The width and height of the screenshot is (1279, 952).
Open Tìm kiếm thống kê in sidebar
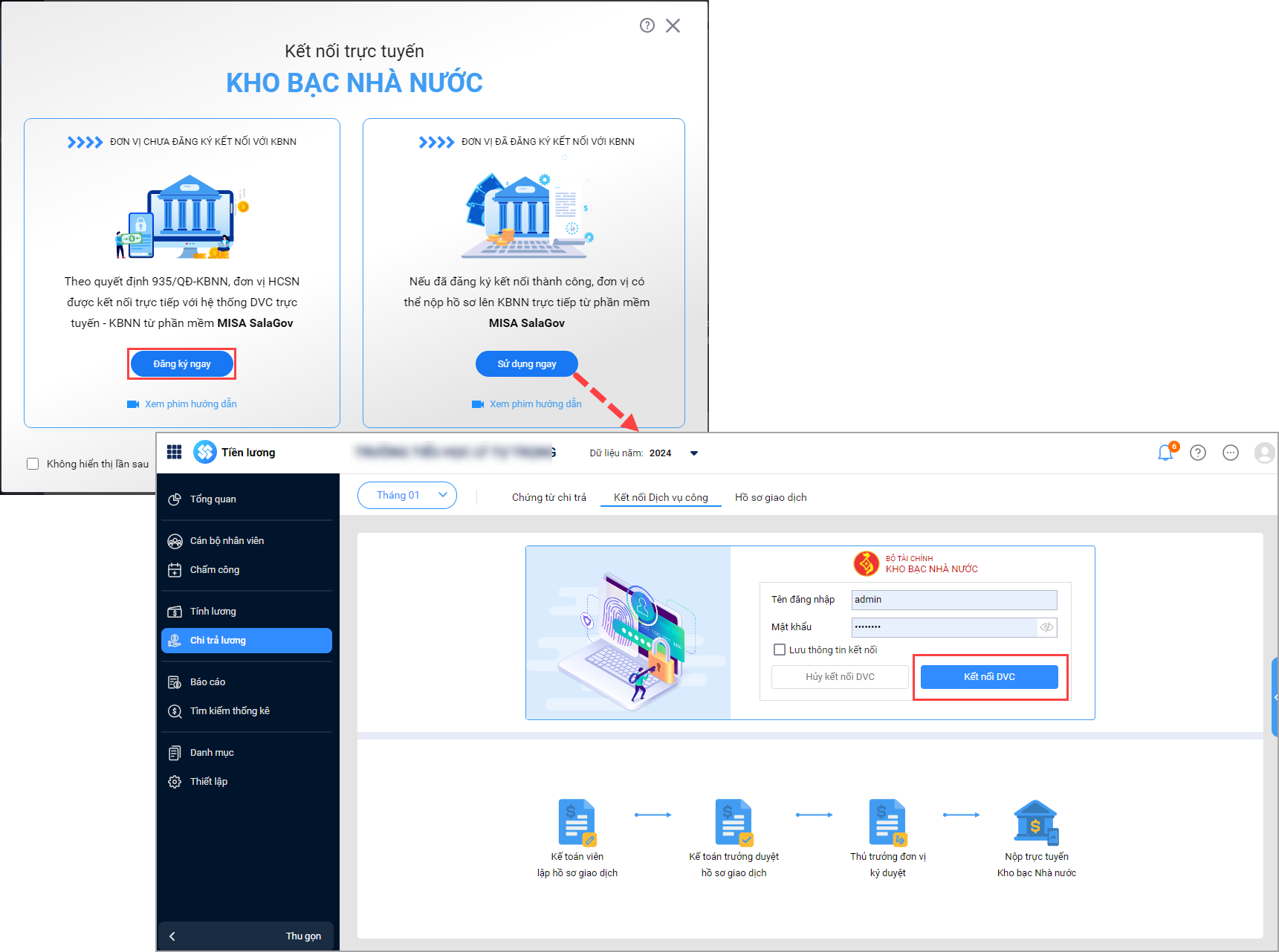click(x=247, y=711)
